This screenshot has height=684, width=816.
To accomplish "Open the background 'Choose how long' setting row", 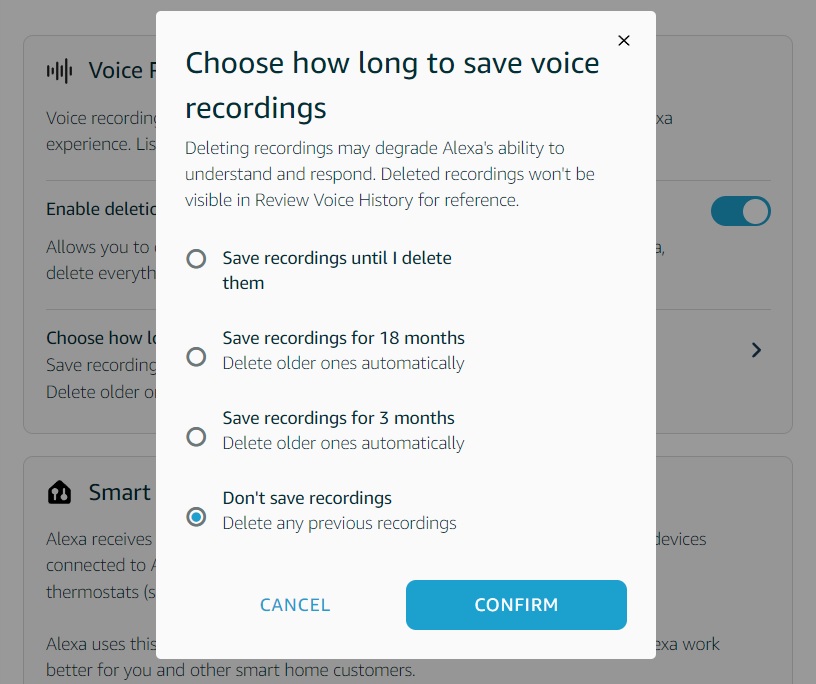I will (101, 338).
